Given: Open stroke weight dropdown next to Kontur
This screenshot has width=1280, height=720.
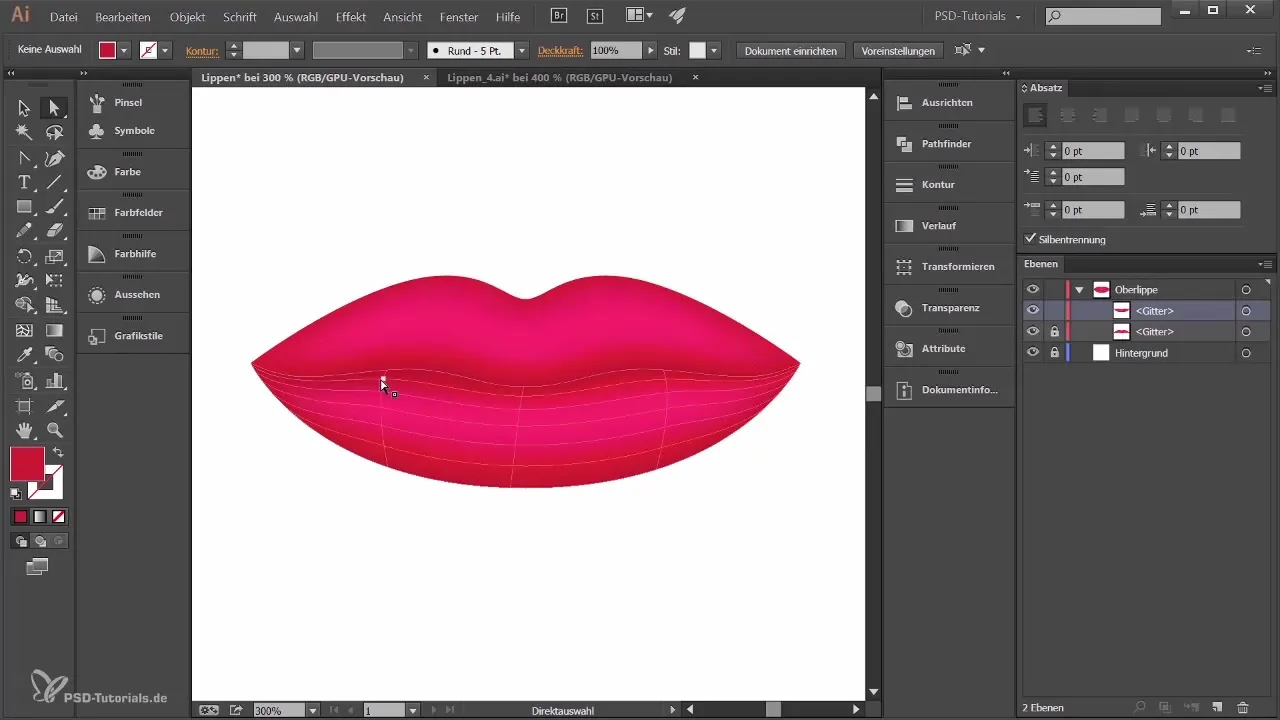Looking at the screenshot, I should (x=297, y=50).
